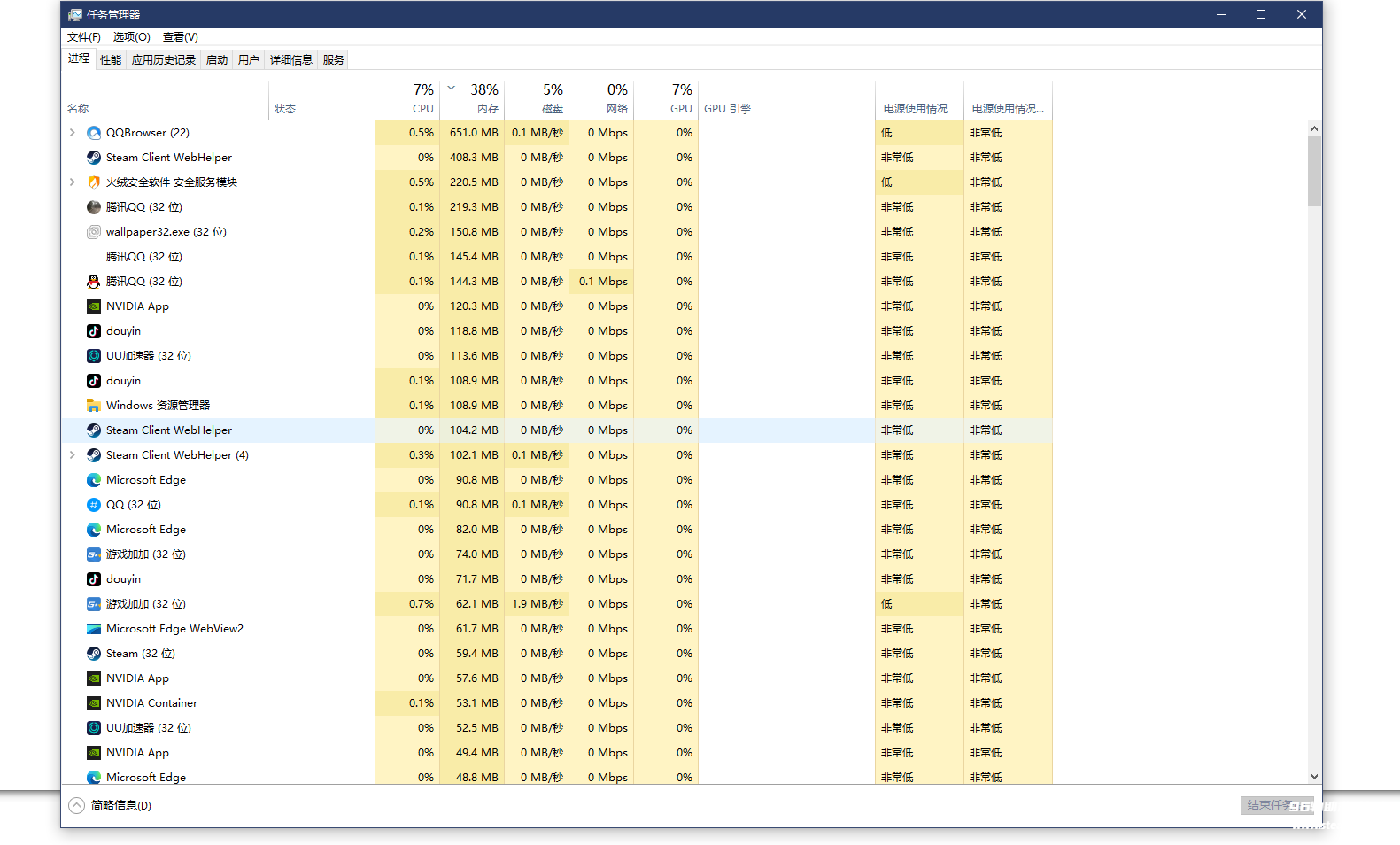Click the Microsoft Edge WebView2 icon
Screen dimensions: 1400x845
point(94,629)
